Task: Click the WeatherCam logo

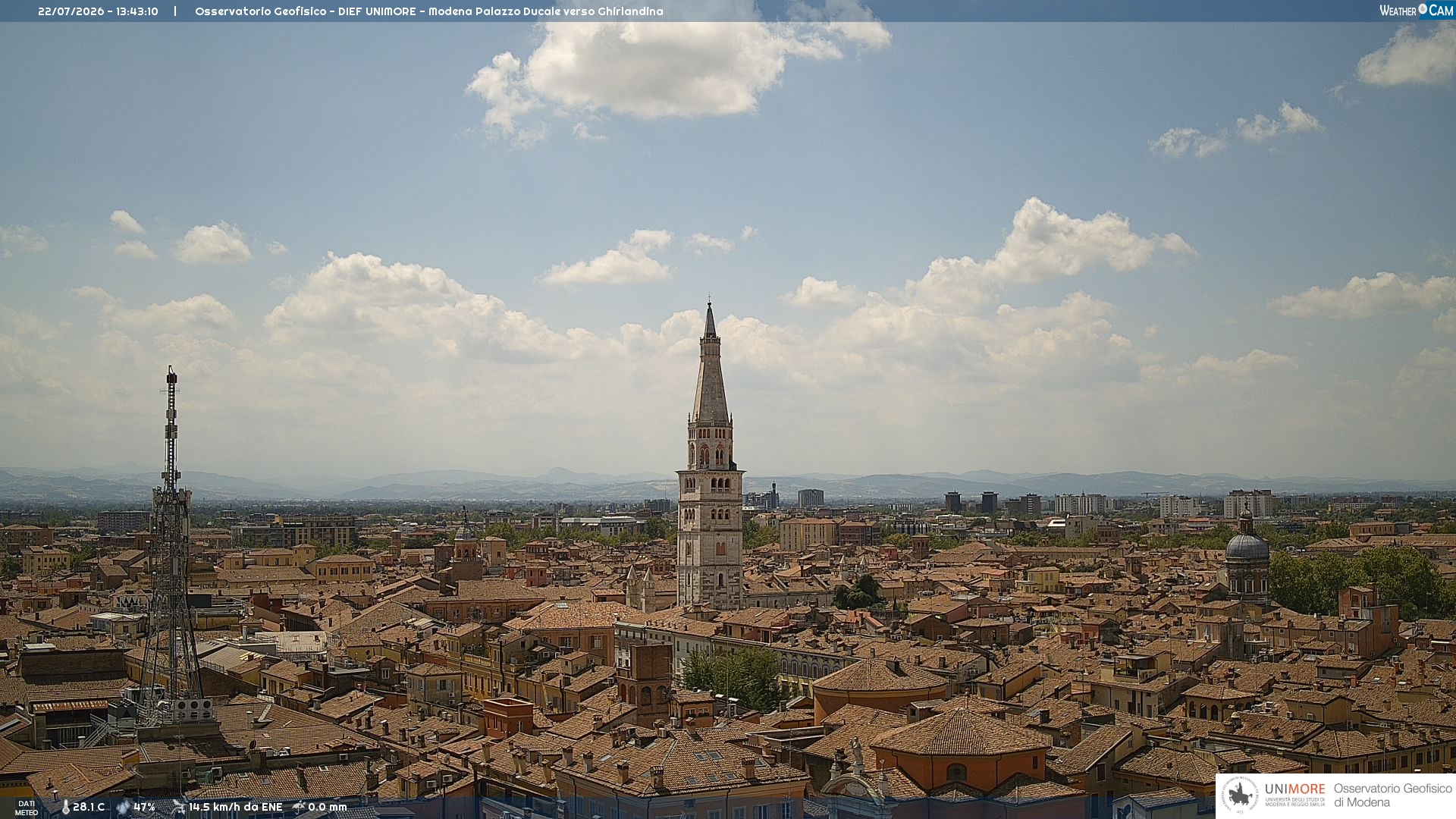Action: pos(1416,11)
